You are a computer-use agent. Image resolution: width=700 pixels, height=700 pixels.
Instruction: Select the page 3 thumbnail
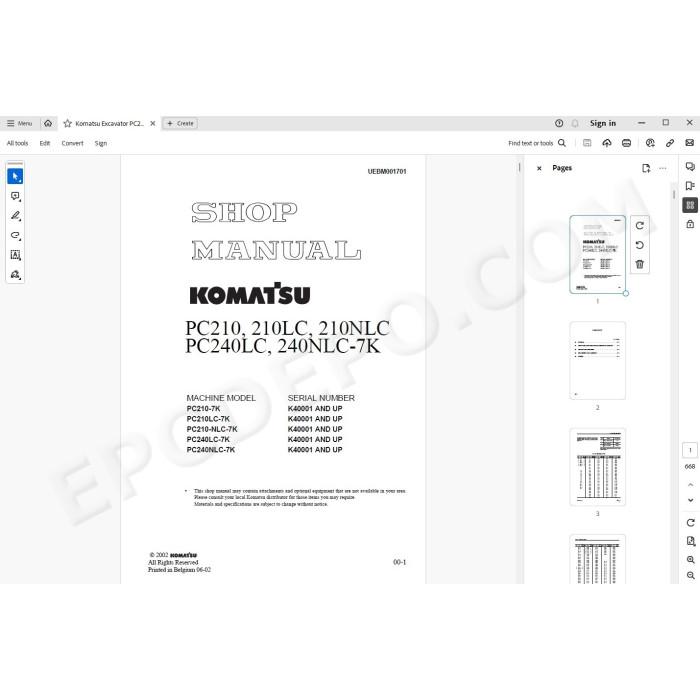coord(597,467)
